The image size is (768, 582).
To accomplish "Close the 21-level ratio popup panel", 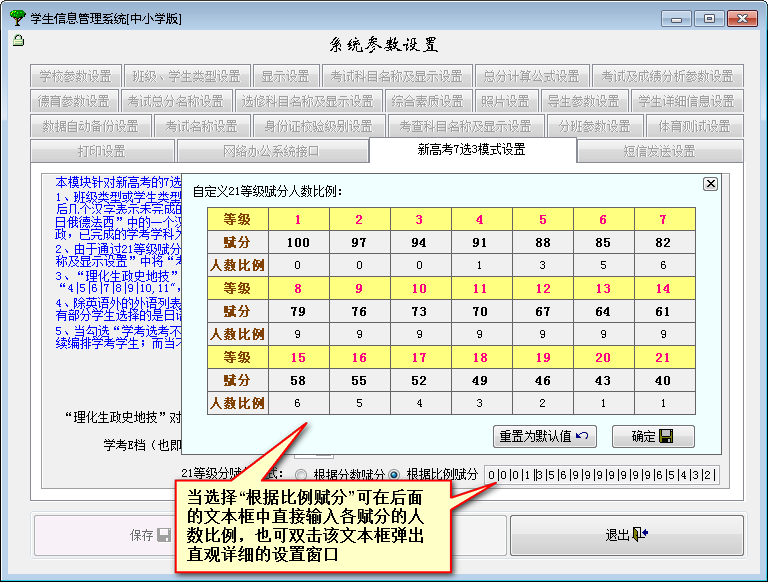I will click(x=710, y=184).
